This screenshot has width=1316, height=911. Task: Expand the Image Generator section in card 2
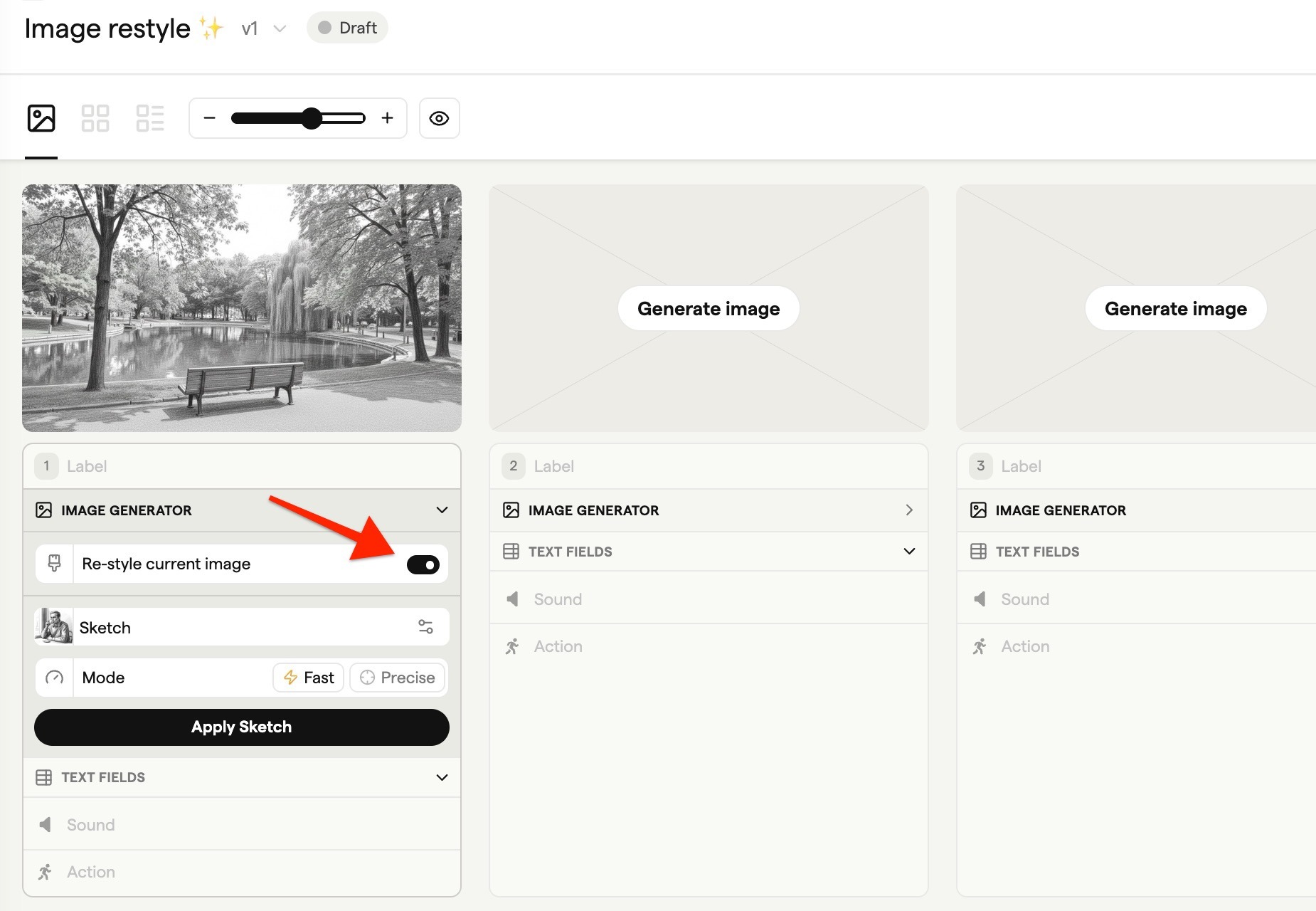[910, 510]
